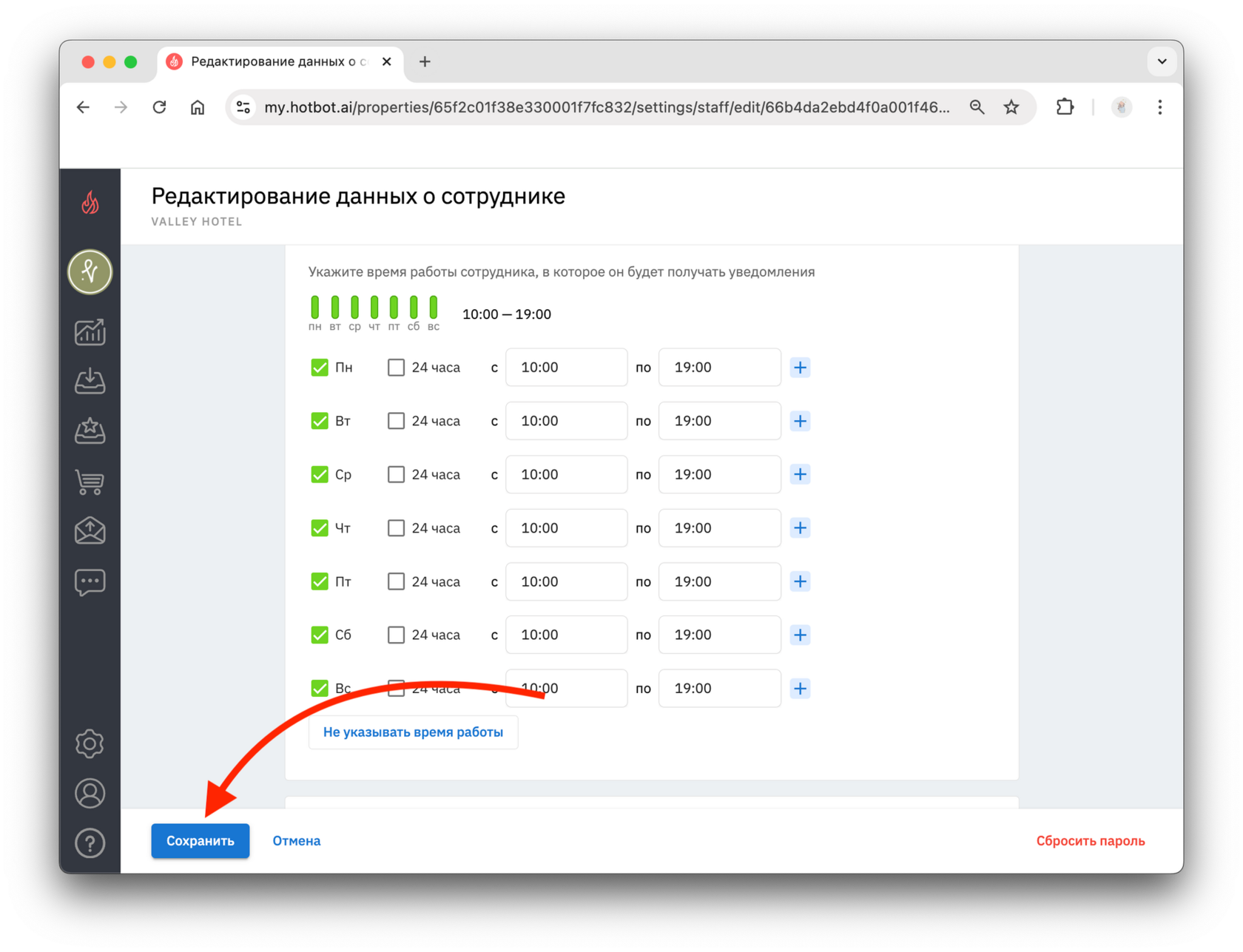Viewport: 1243px width, 952px height.
Task: Edit the Вс end time field
Action: (x=720, y=689)
